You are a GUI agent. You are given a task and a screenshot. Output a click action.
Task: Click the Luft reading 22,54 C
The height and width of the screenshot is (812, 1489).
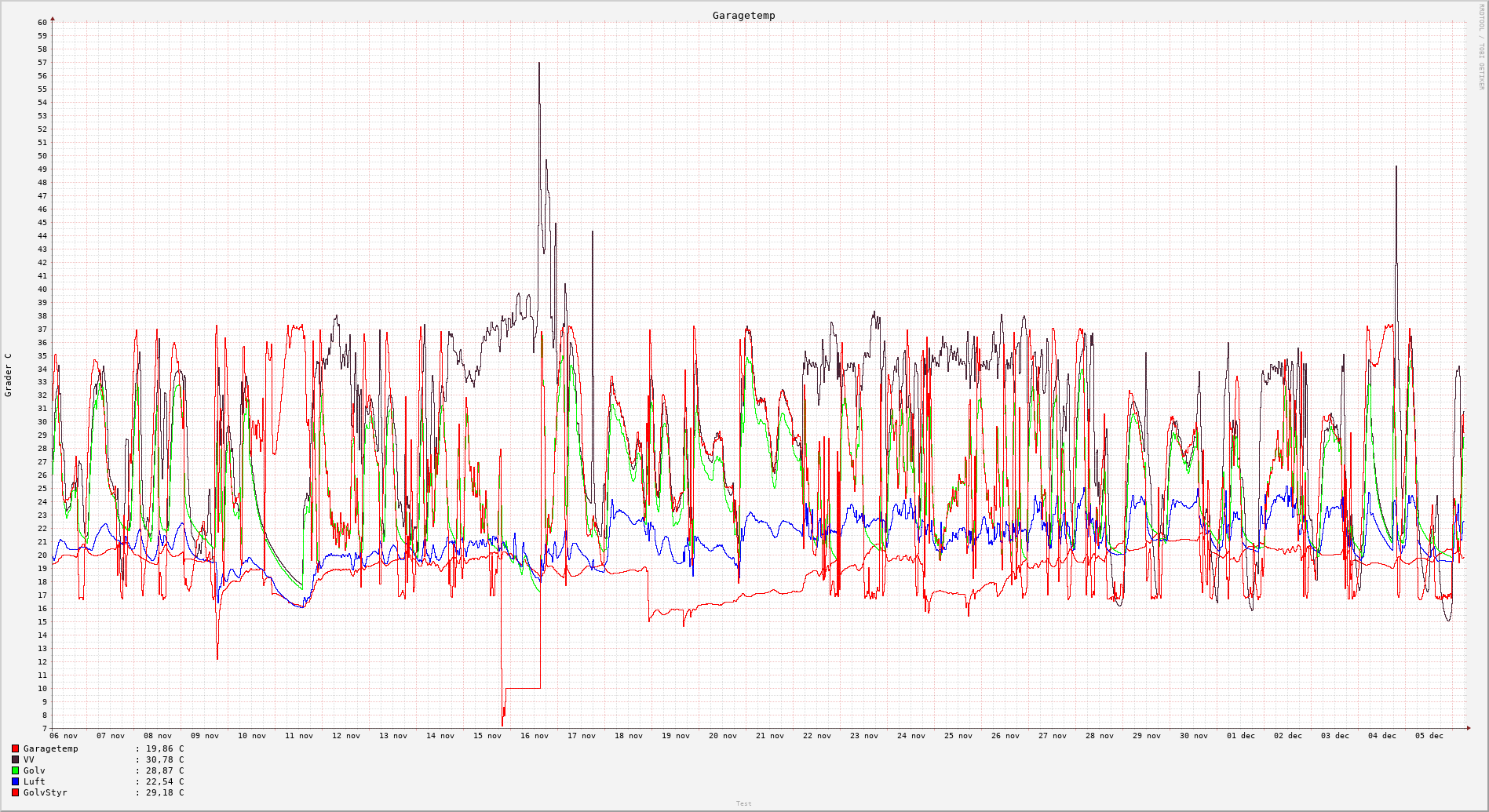pyautogui.click(x=164, y=782)
